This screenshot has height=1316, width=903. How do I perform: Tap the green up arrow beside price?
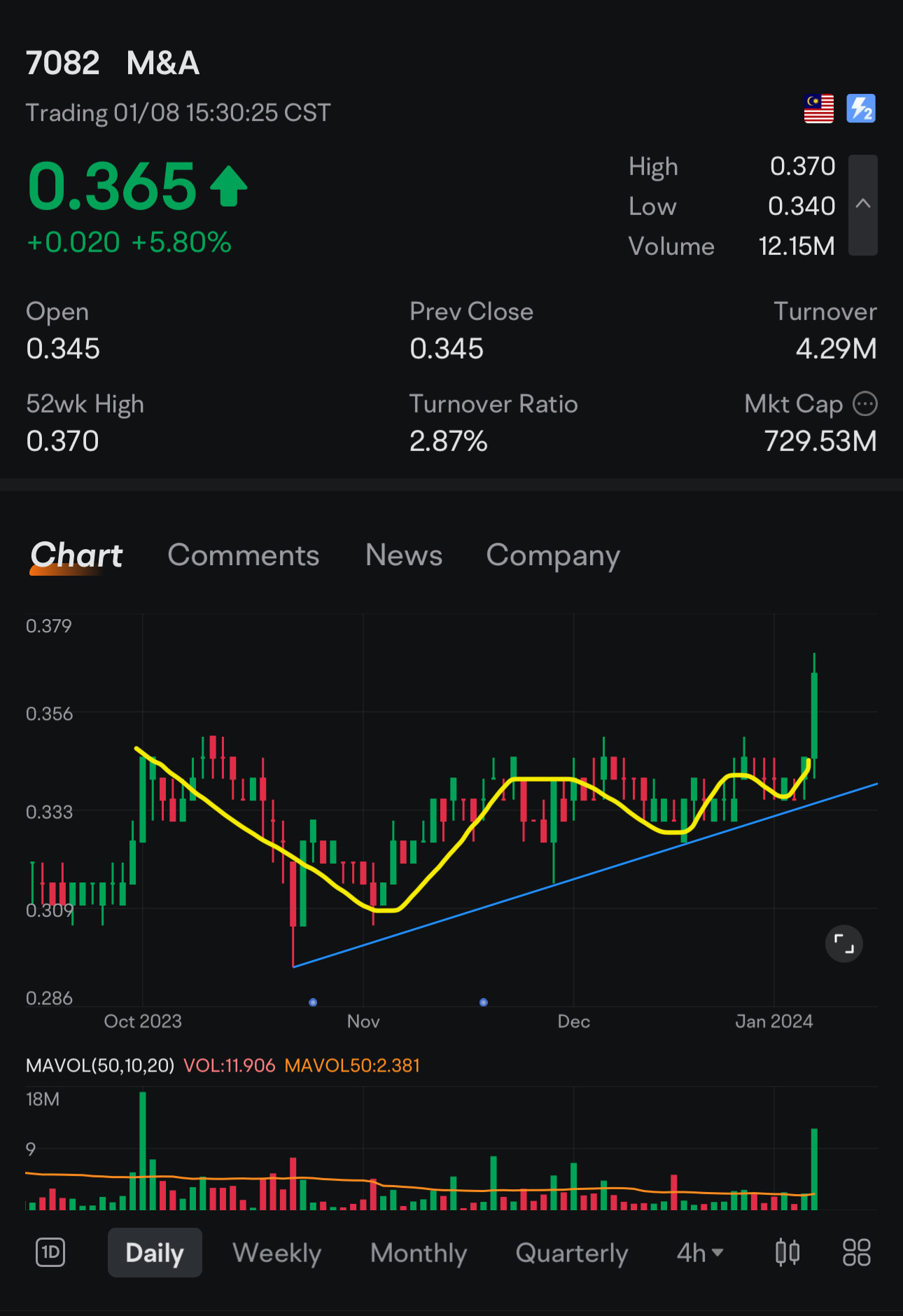[x=229, y=186]
